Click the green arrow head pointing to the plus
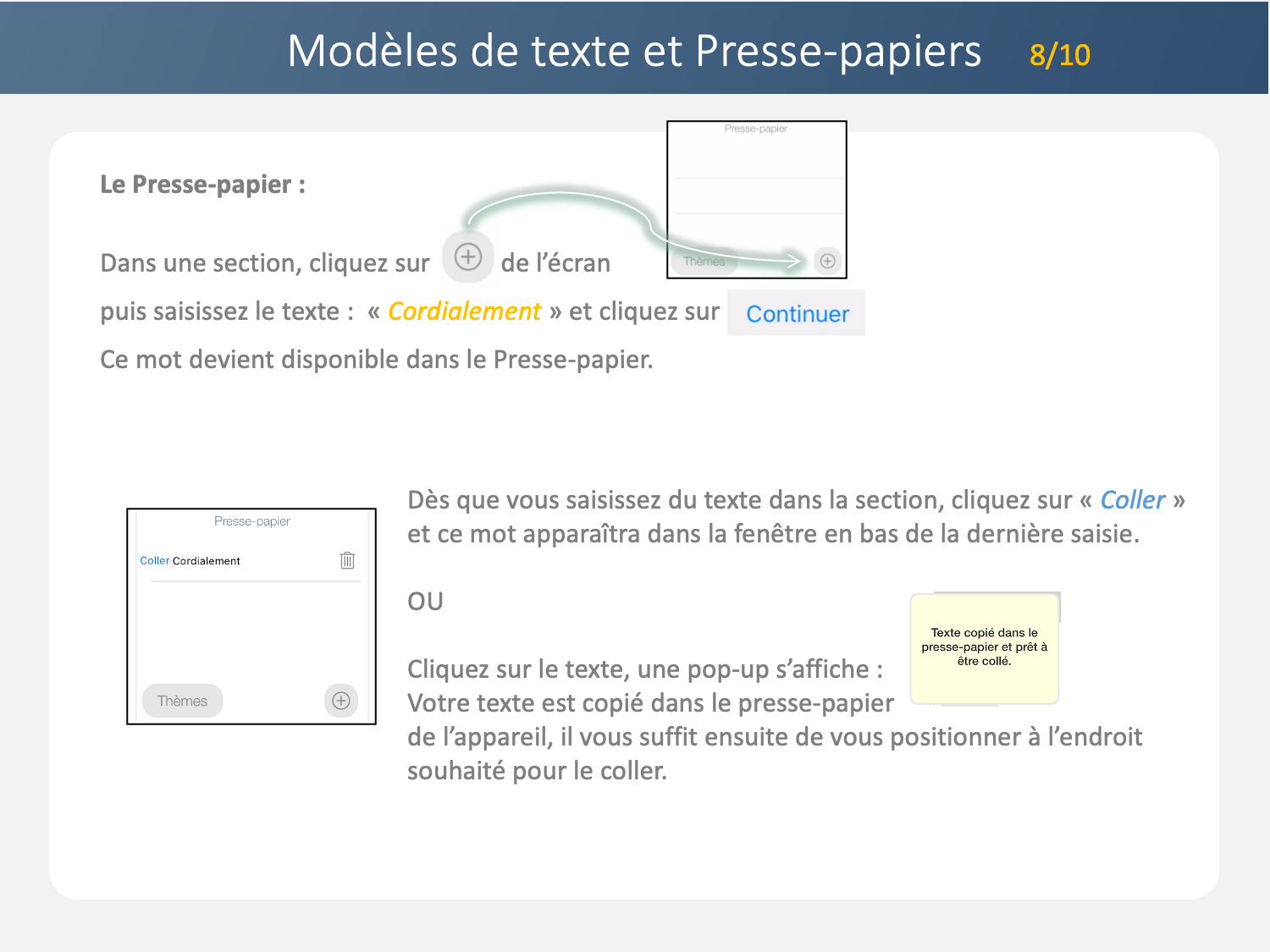 (794, 260)
